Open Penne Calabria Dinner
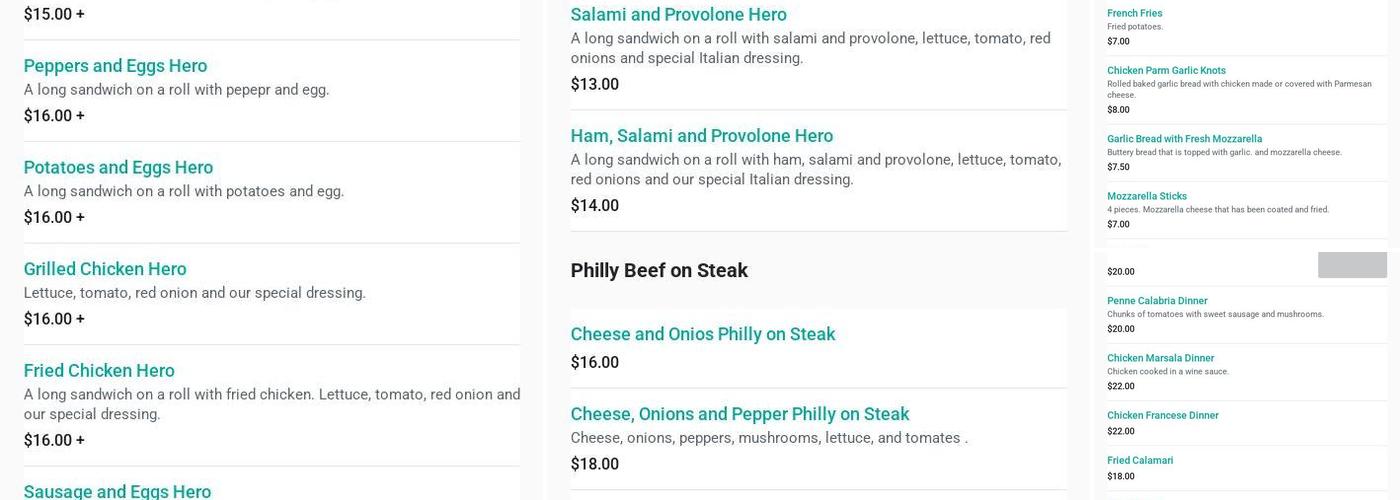The image size is (1400, 500). click(x=1157, y=301)
